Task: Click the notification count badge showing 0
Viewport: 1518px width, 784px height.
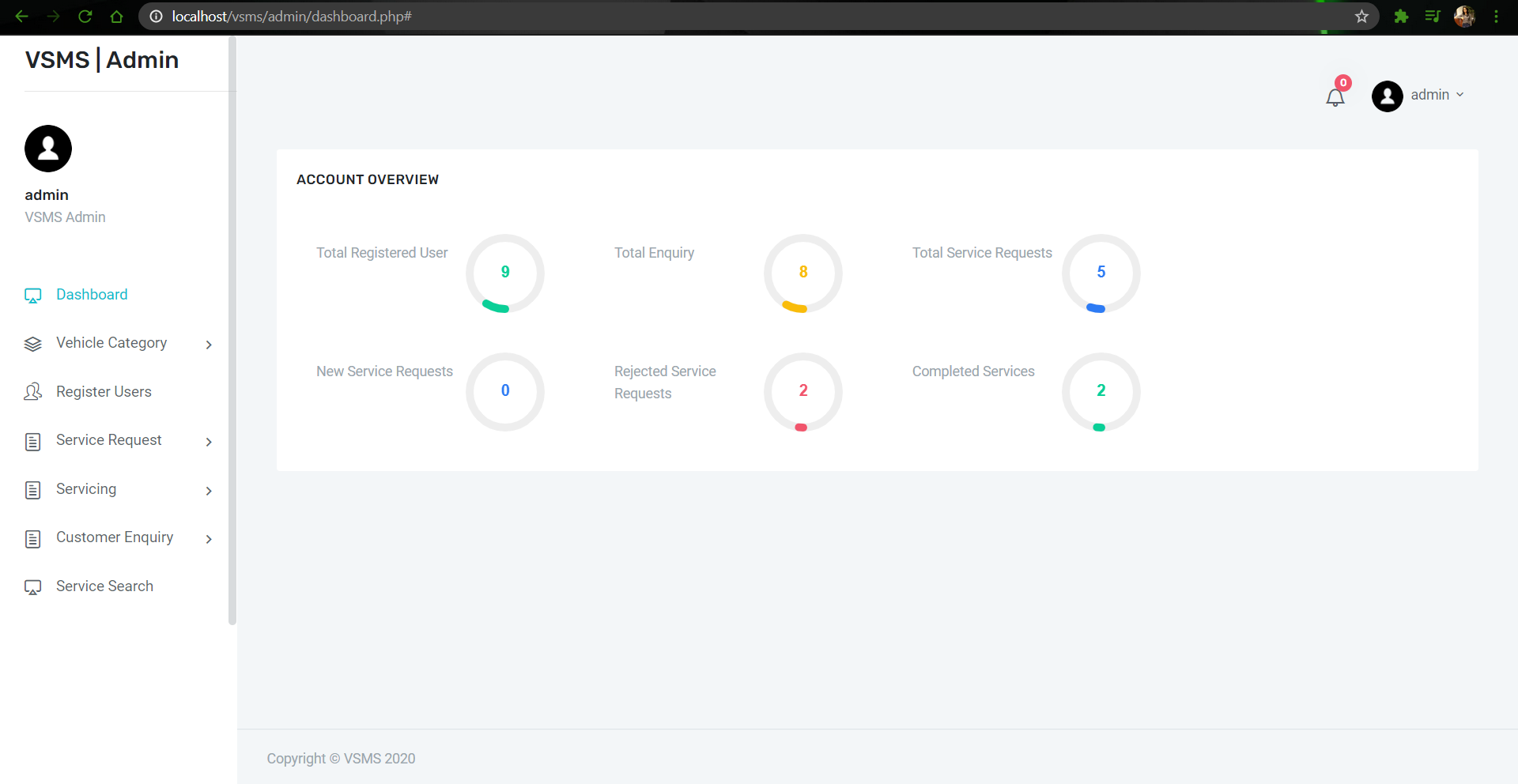Action: (x=1343, y=82)
